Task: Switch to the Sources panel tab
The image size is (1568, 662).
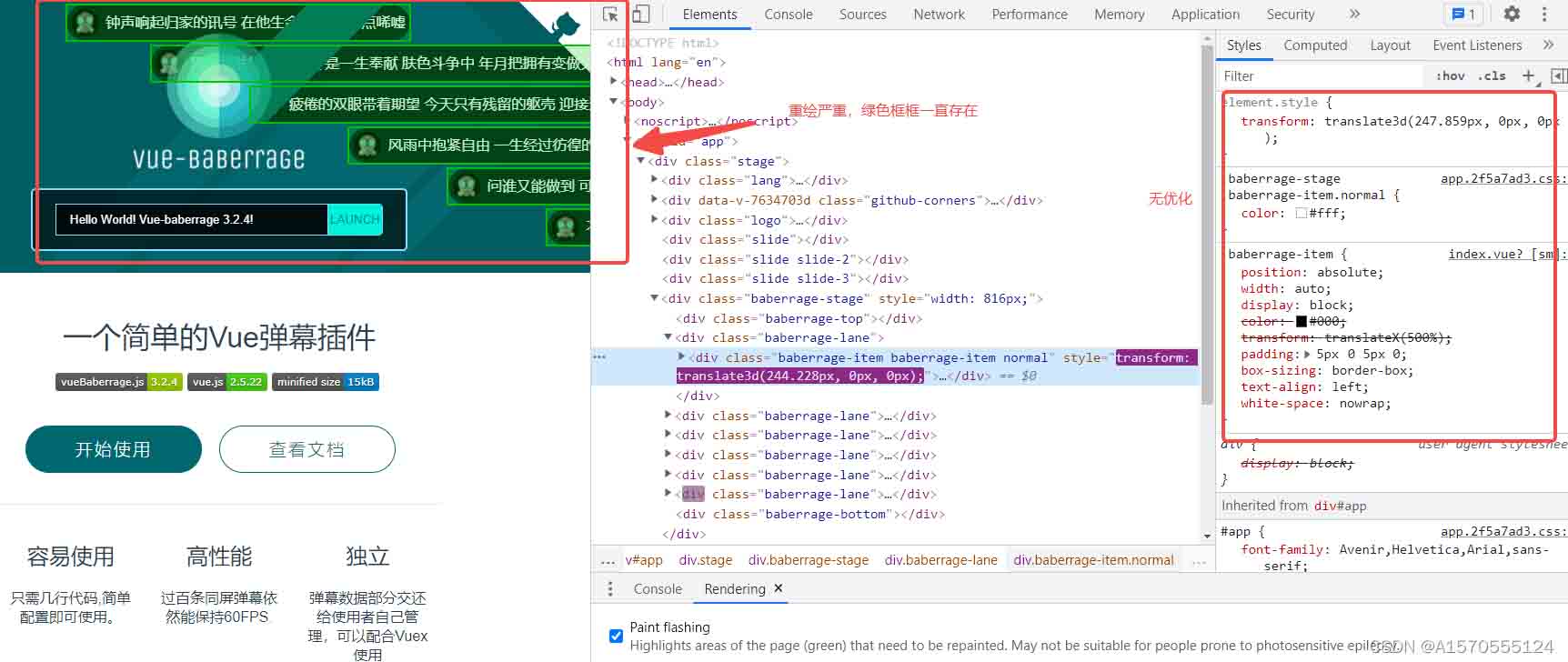Action: coord(862,15)
